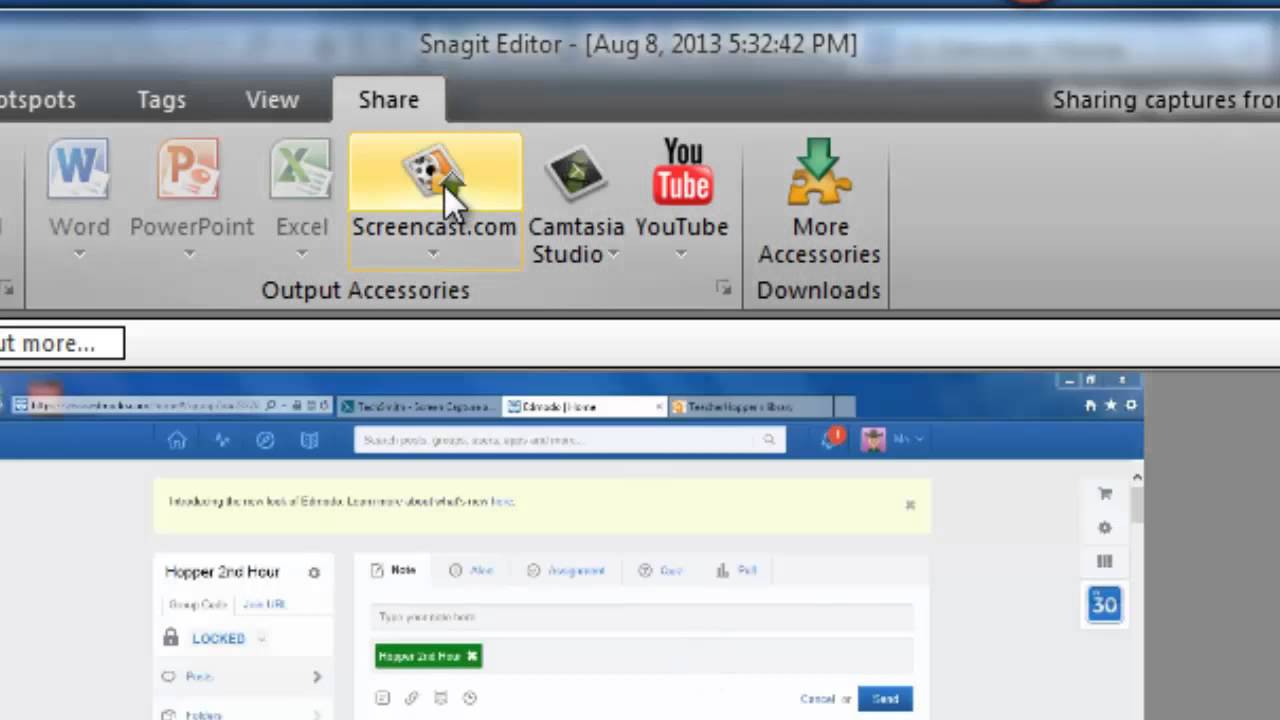The width and height of the screenshot is (1280, 720).
Task: Open Hopper 2nd Hour group settings gear
Action: pyautogui.click(x=314, y=573)
